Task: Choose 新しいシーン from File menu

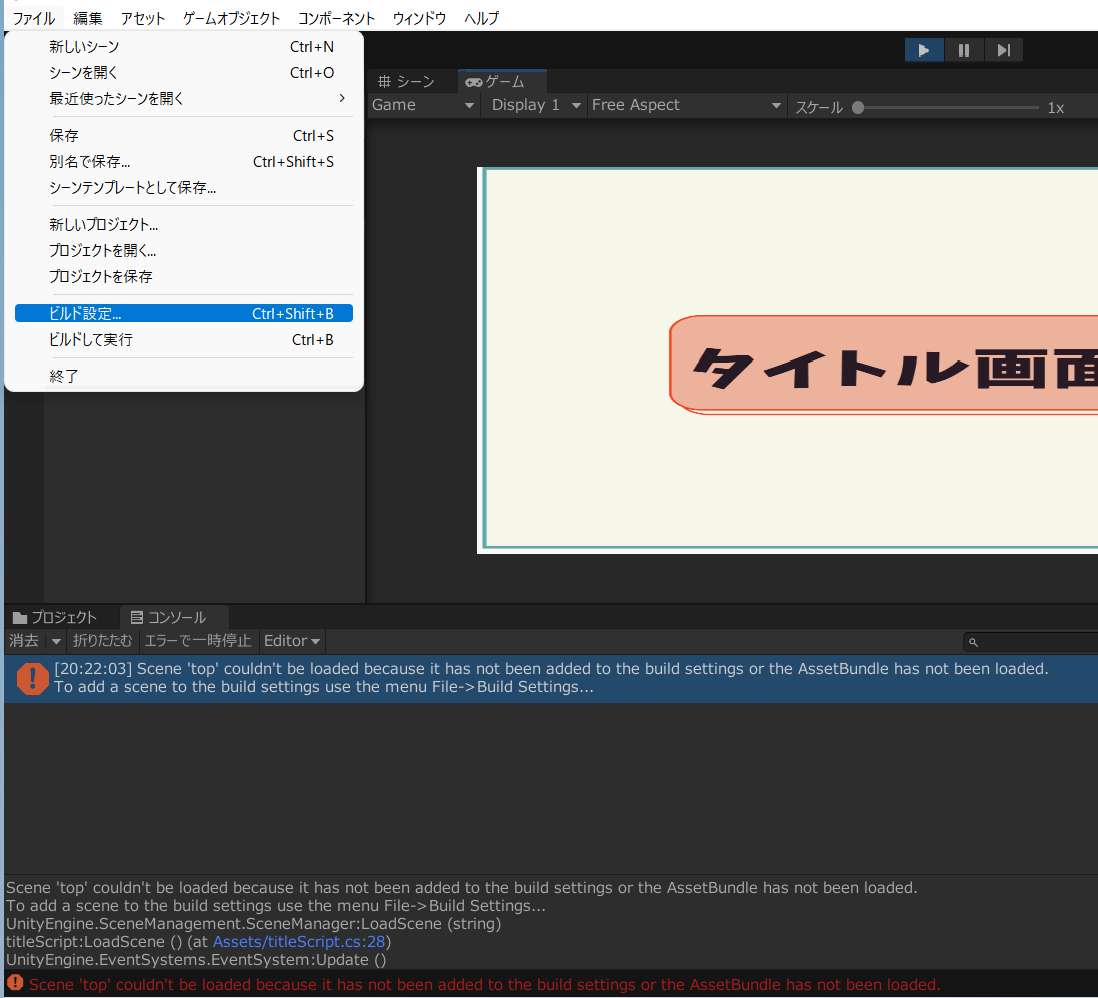Action: pos(183,47)
